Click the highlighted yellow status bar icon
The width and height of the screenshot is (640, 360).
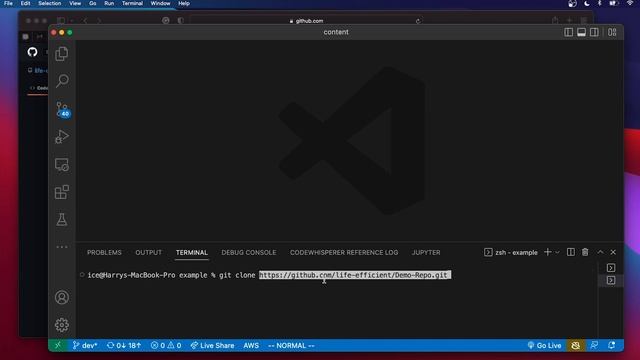point(576,345)
